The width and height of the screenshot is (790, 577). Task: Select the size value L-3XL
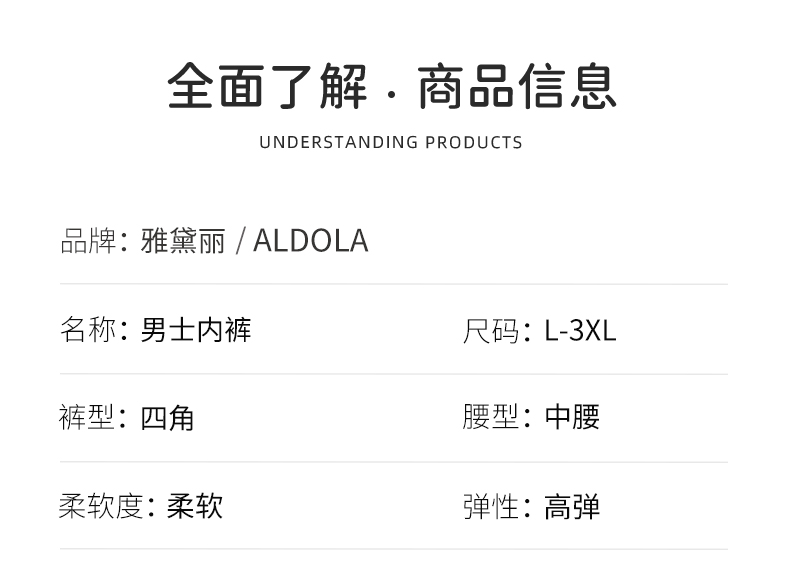click(x=580, y=330)
